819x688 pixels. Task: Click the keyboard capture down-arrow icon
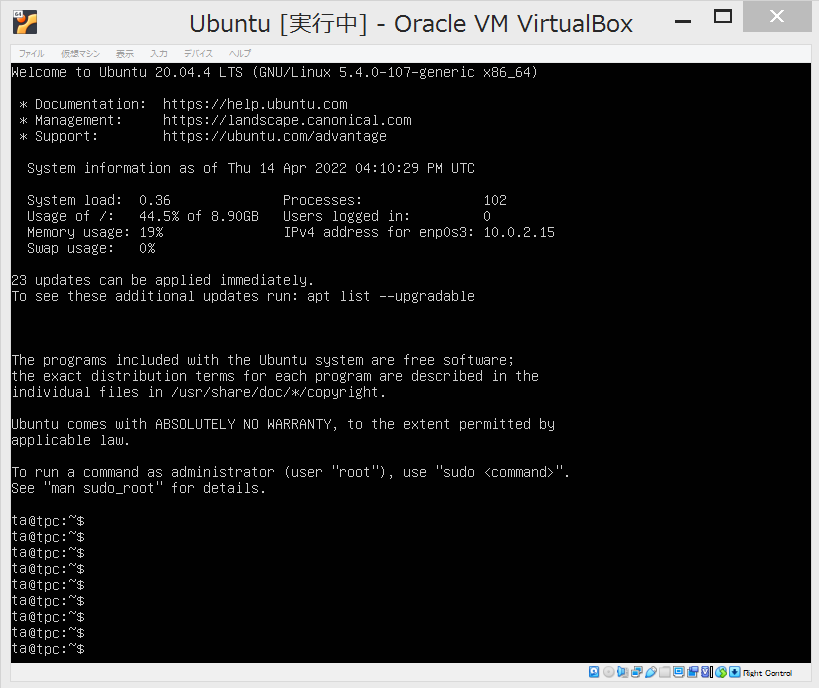point(735,672)
